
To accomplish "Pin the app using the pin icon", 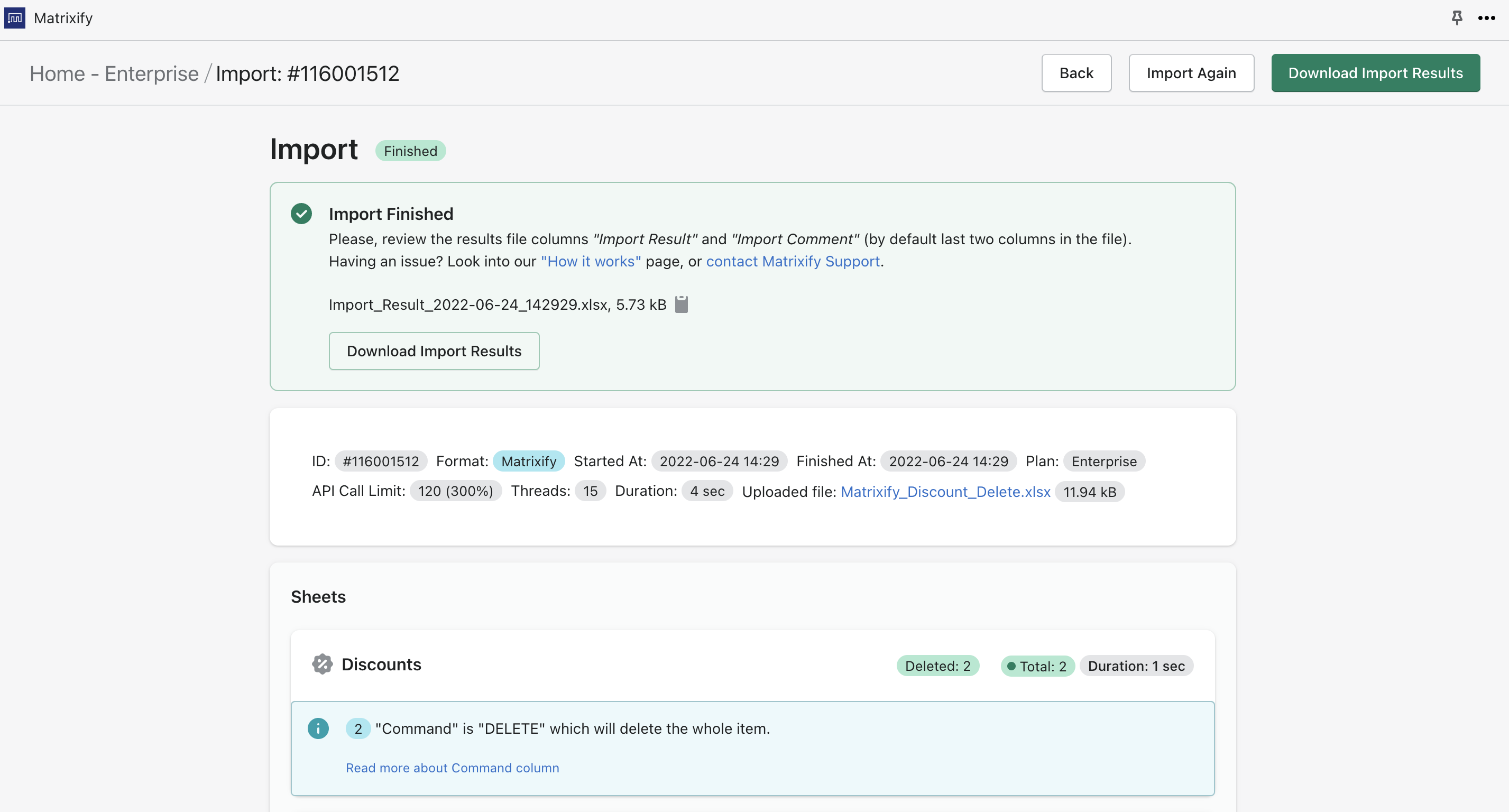I will point(1456,17).
